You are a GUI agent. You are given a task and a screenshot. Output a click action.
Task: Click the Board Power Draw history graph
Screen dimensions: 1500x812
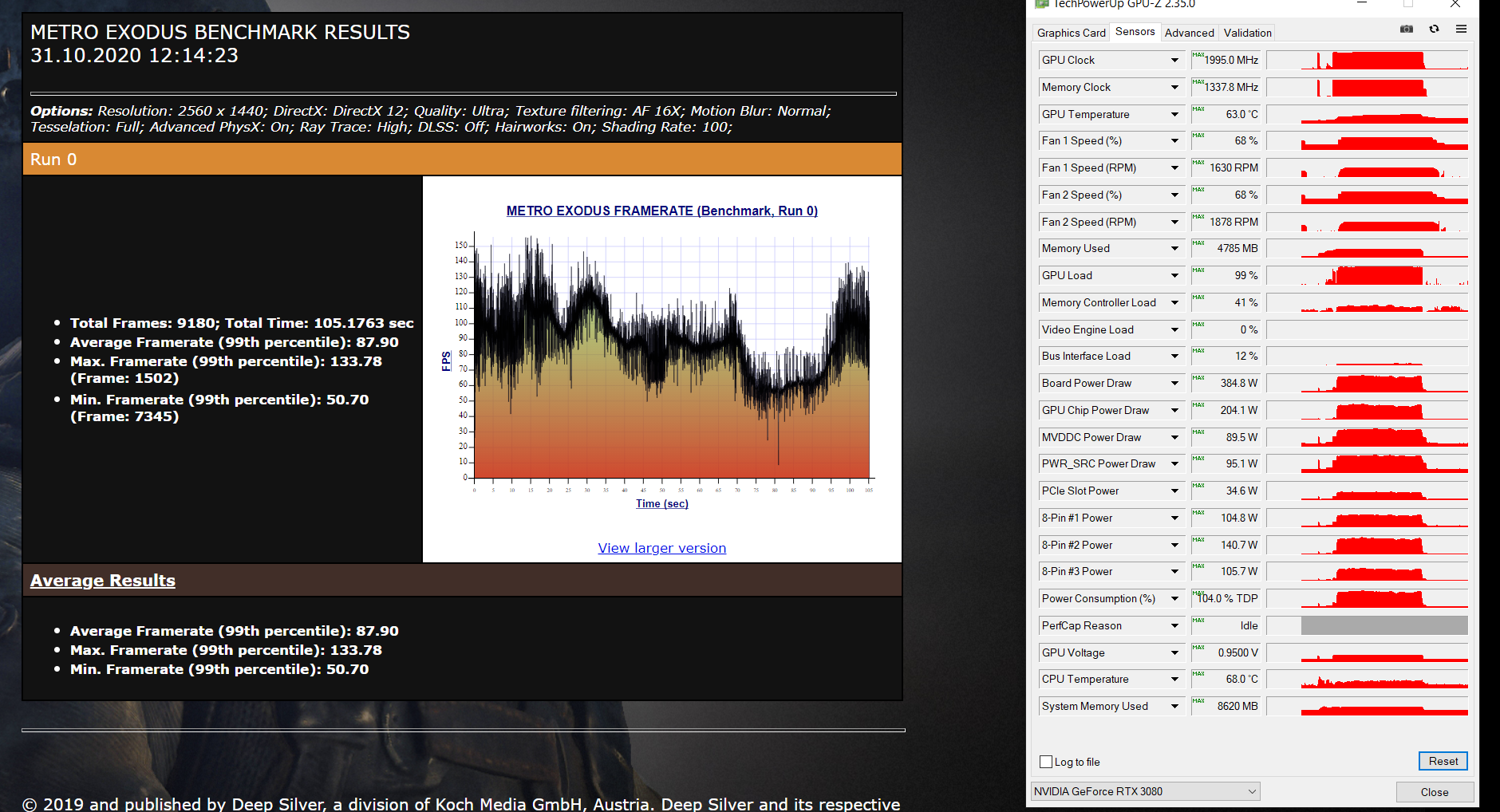pyautogui.click(x=1368, y=384)
